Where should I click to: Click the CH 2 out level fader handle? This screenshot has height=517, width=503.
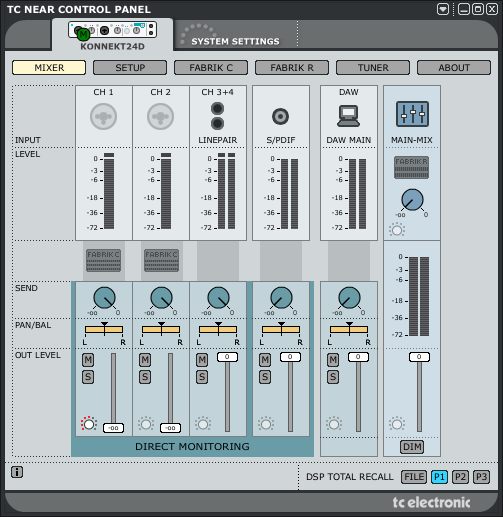click(x=170, y=428)
